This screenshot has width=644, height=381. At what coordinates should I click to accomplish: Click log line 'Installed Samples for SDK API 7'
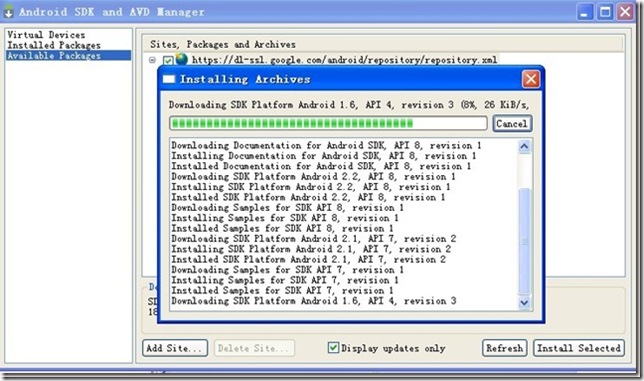click(x=282, y=290)
